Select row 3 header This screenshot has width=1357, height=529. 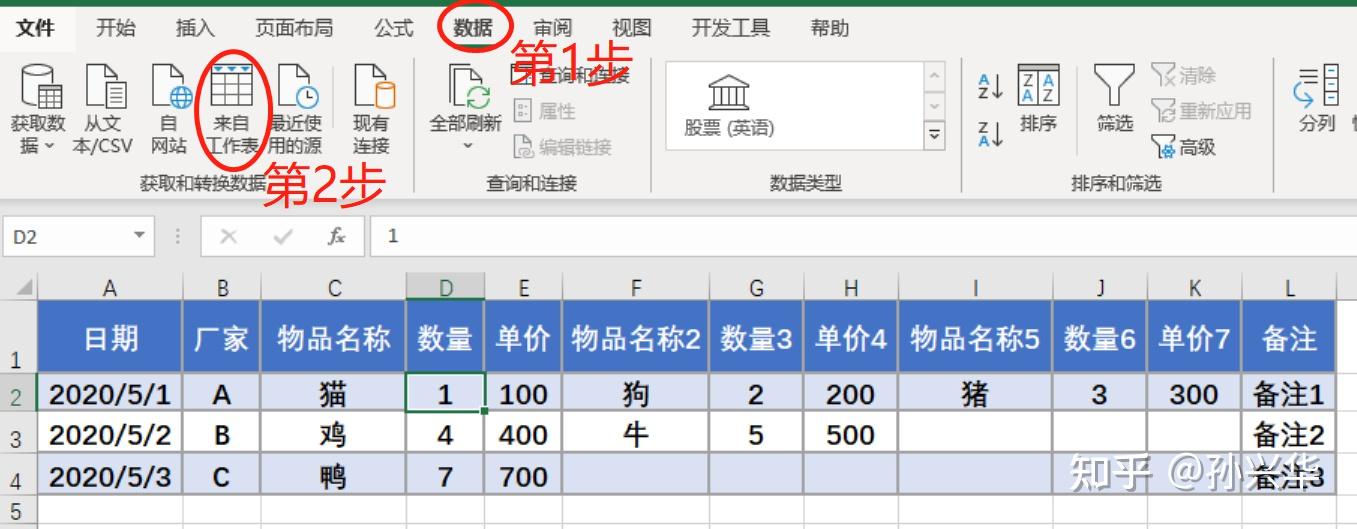[18, 436]
